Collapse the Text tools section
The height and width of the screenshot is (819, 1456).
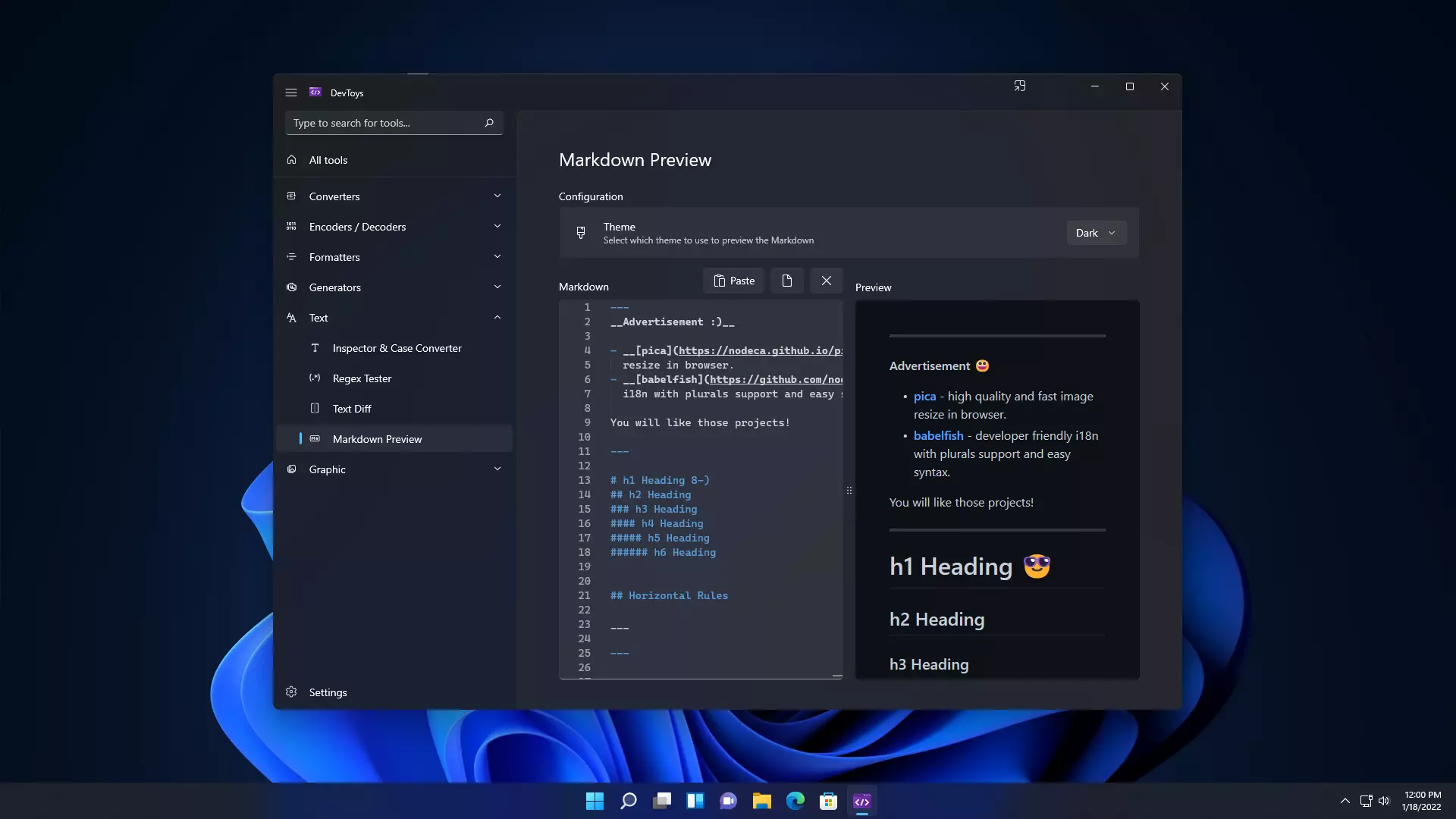[497, 317]
